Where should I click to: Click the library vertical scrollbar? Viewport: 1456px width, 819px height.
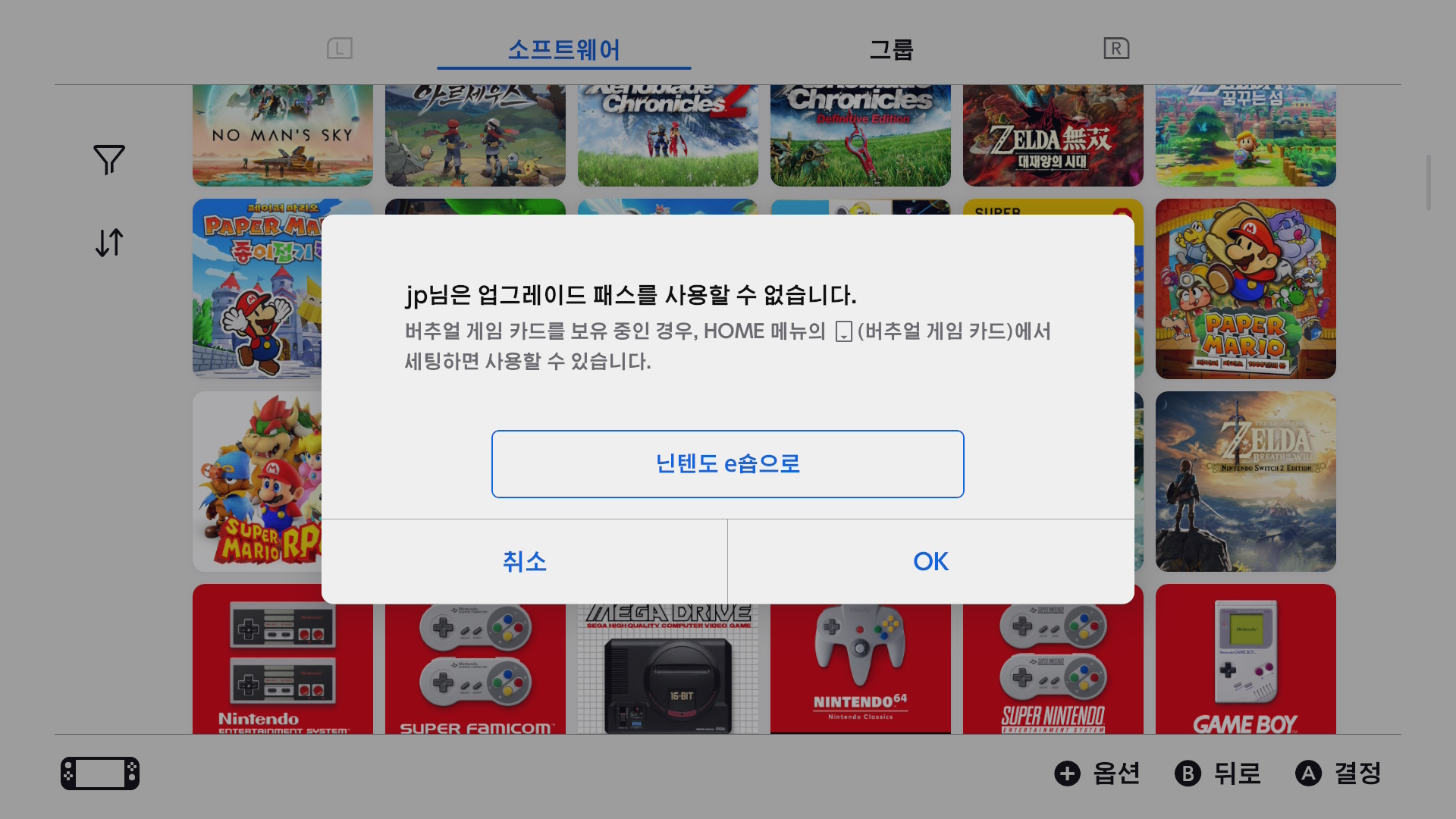[x=1429, y=183]
